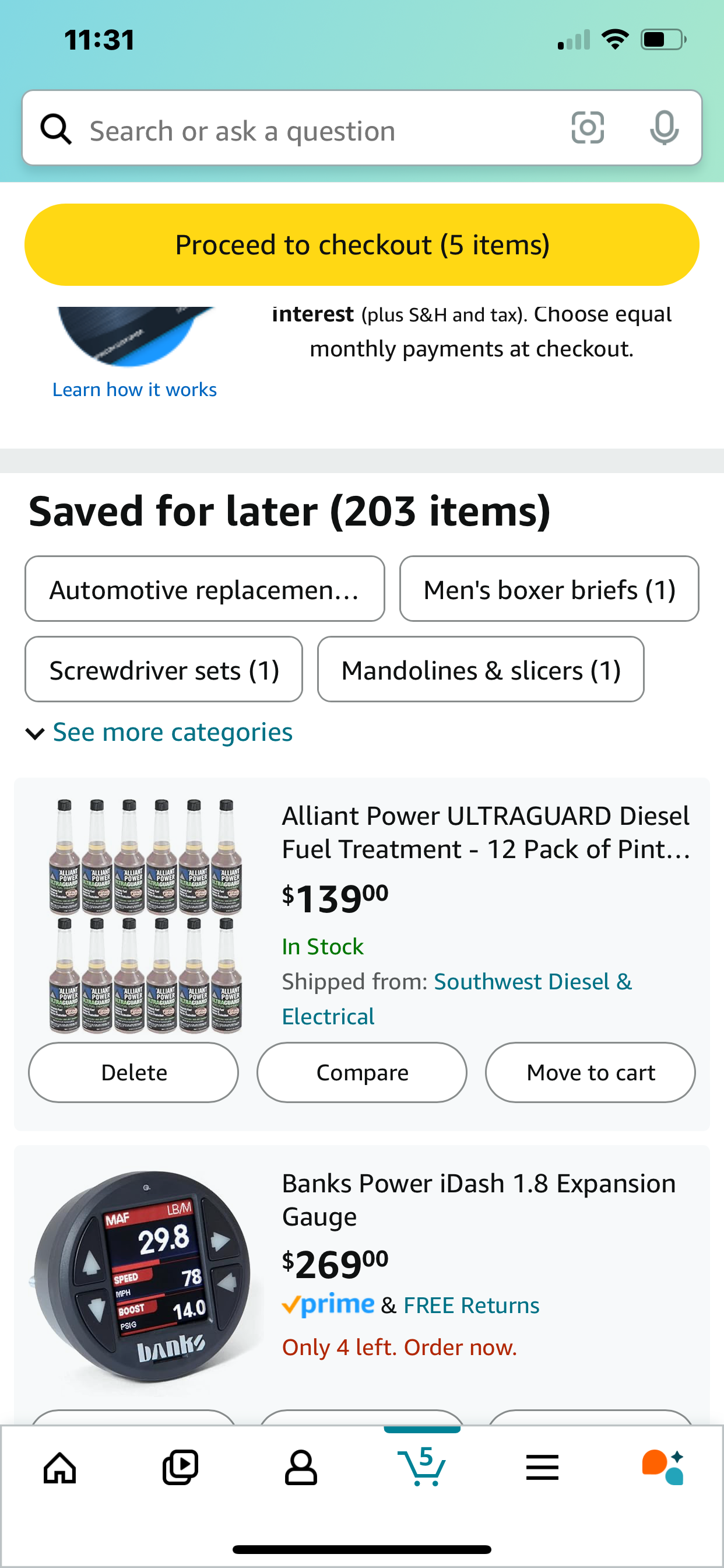Filter by Automotive replacement category
Screen dimensions: 724x1568
point(205,589)
